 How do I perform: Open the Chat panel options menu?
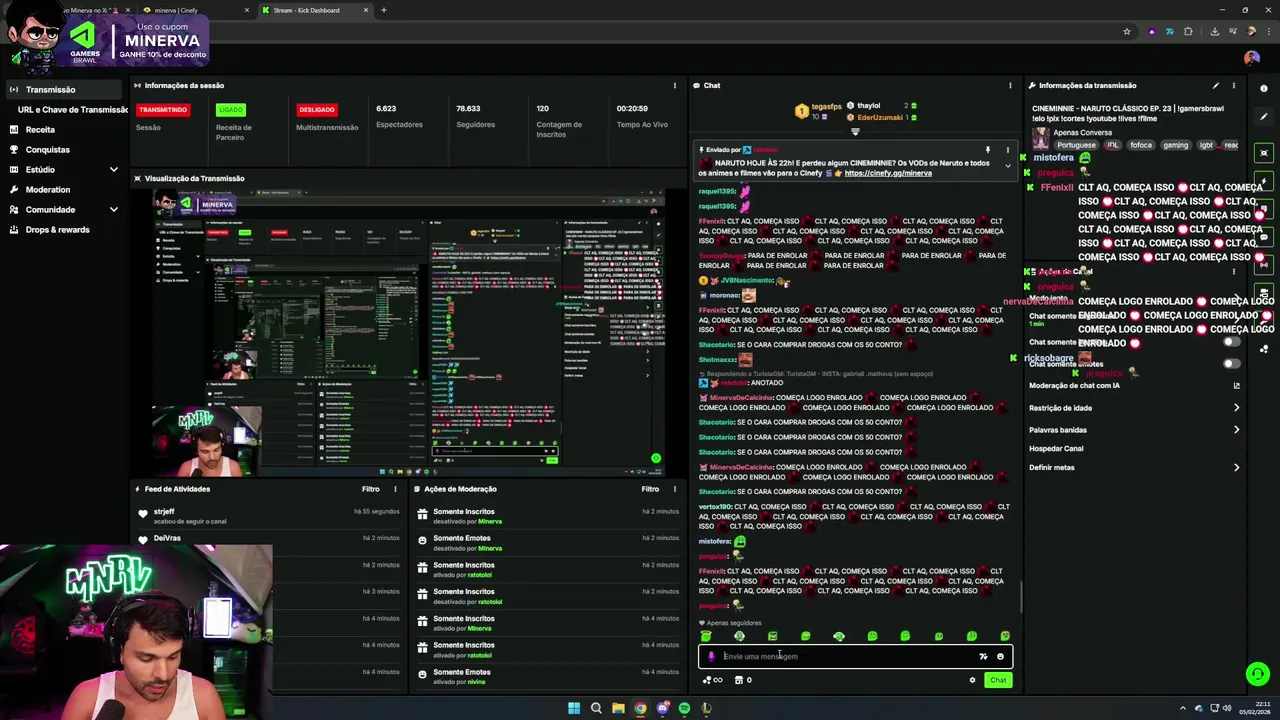[x=1010, y=85]
